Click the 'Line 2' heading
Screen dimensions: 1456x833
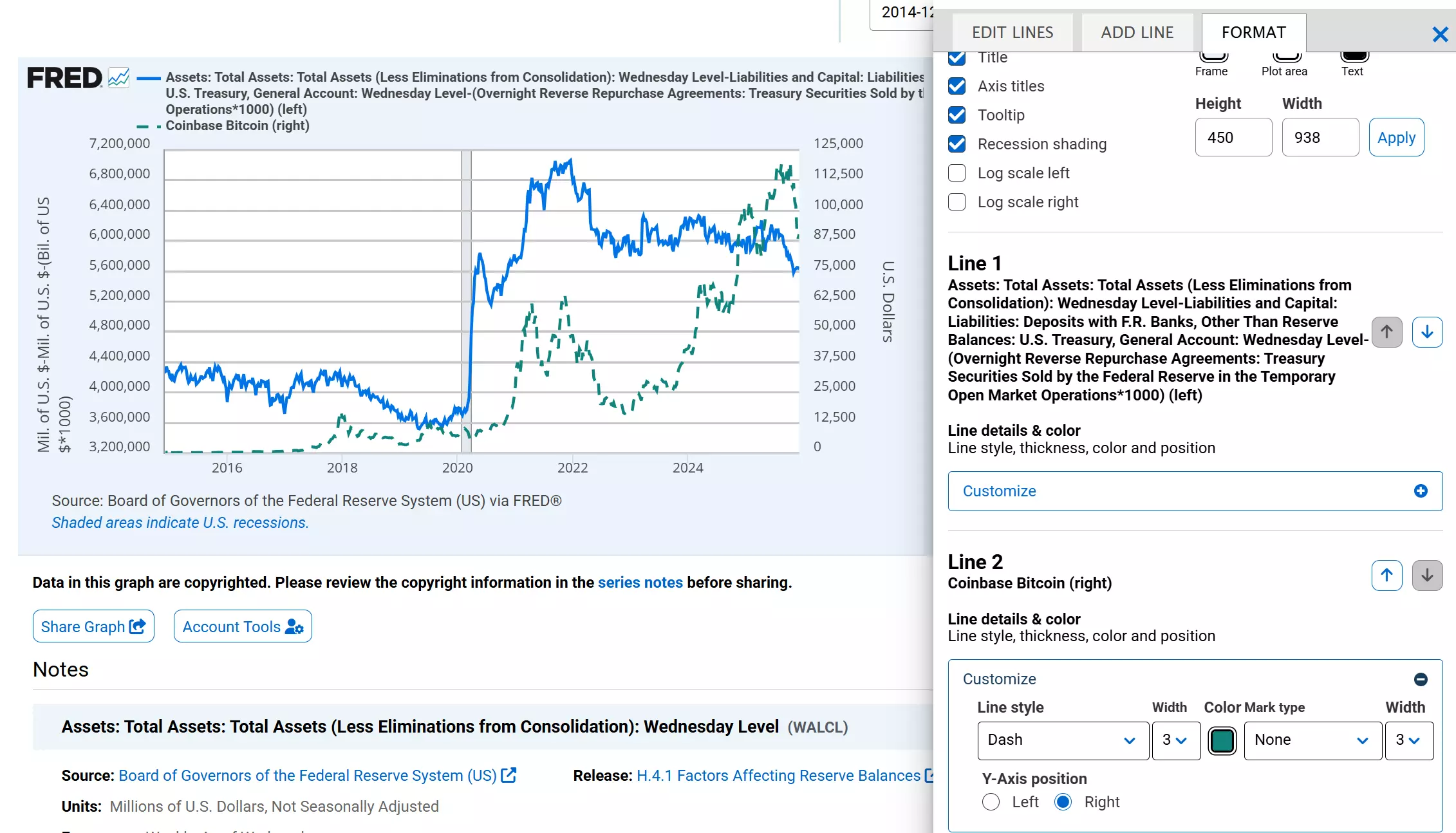click(975, 562)
